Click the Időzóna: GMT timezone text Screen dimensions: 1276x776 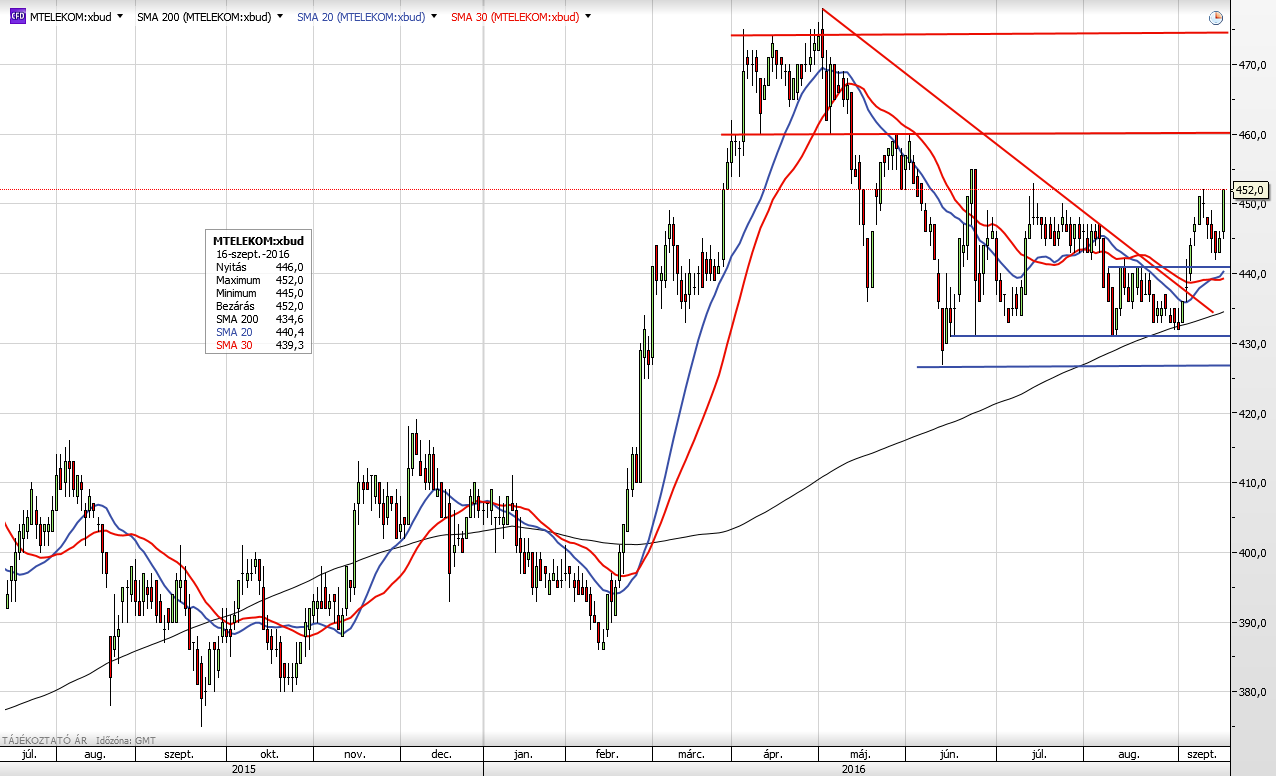coord(125,741)
